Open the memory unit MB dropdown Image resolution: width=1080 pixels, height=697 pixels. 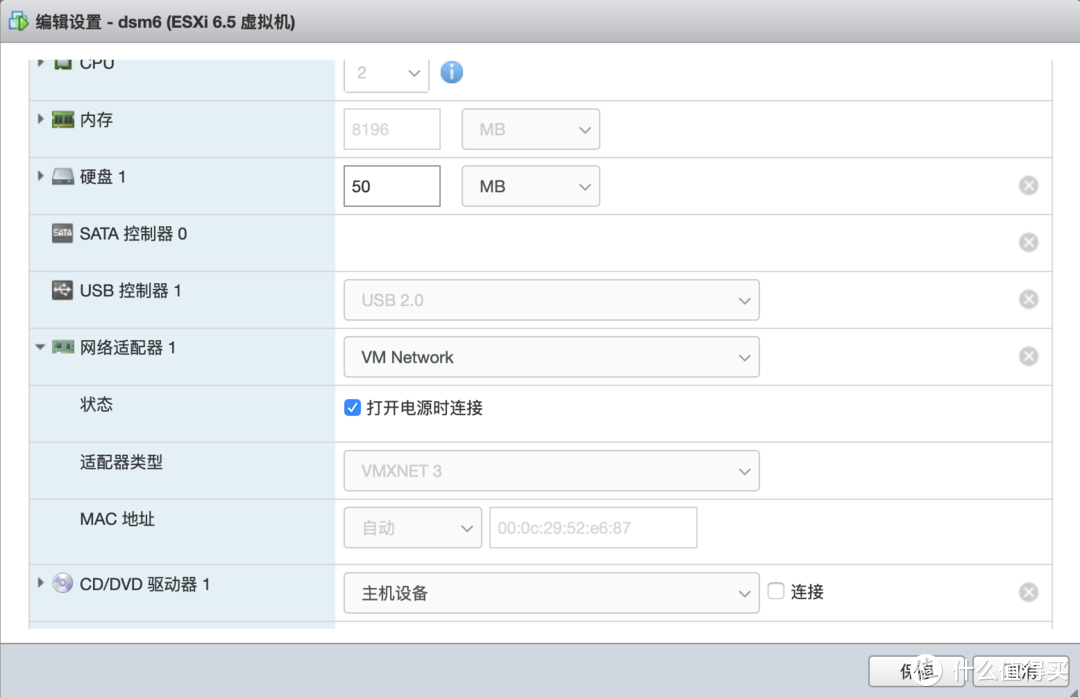click(x=530, y=129)
